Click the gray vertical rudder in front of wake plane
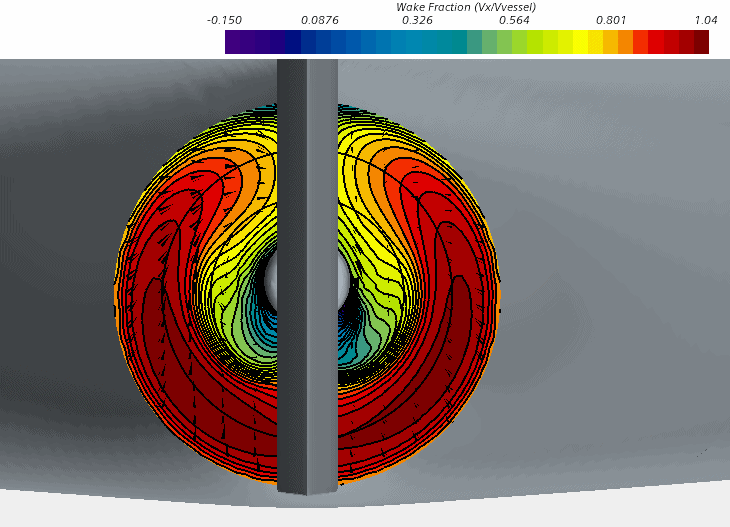Image resolution: width=730 pixels, height=527 pixels. click(307, 277)
